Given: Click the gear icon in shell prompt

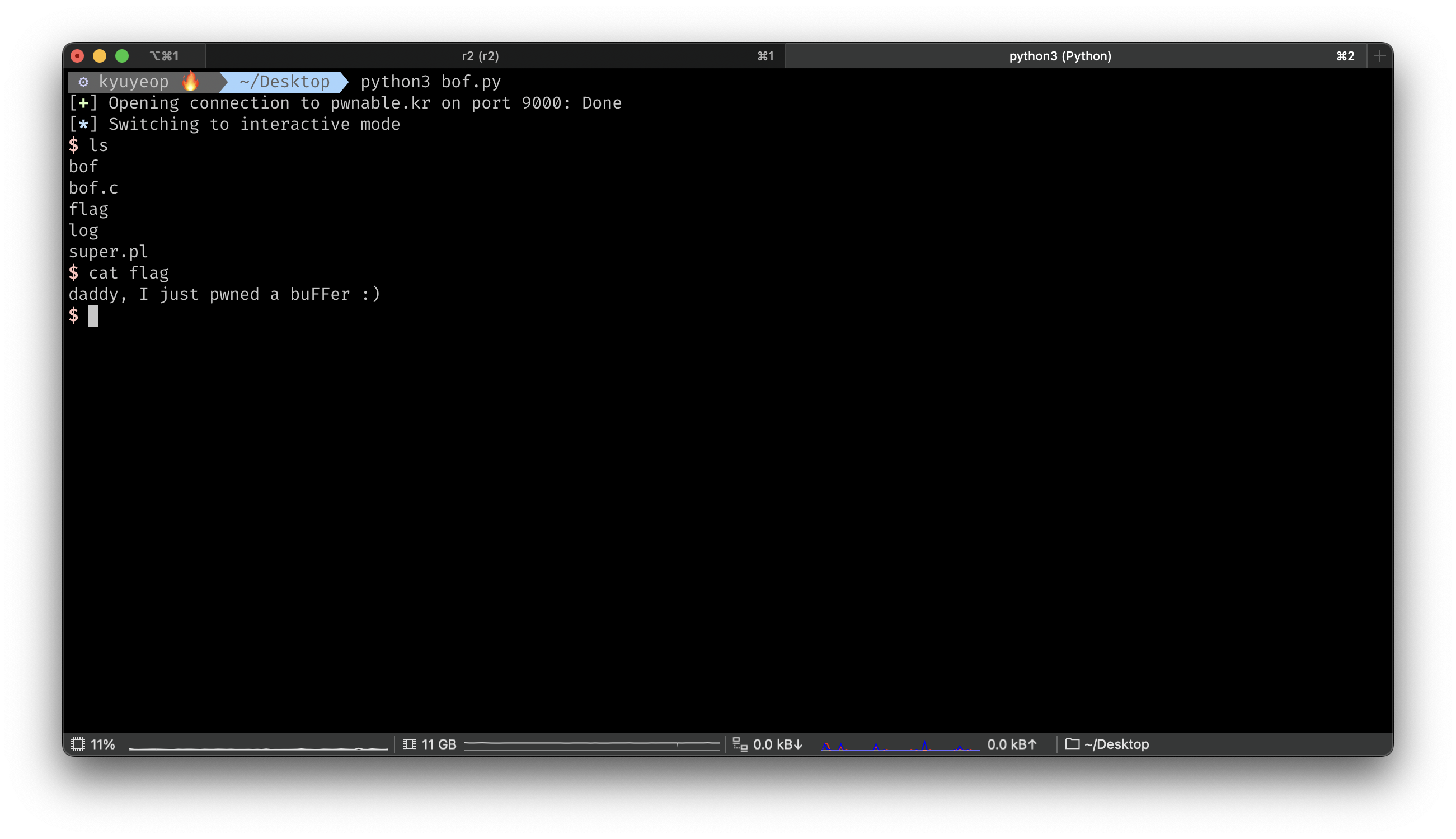Looking at the screenshot, I should (x=83, y=82).
